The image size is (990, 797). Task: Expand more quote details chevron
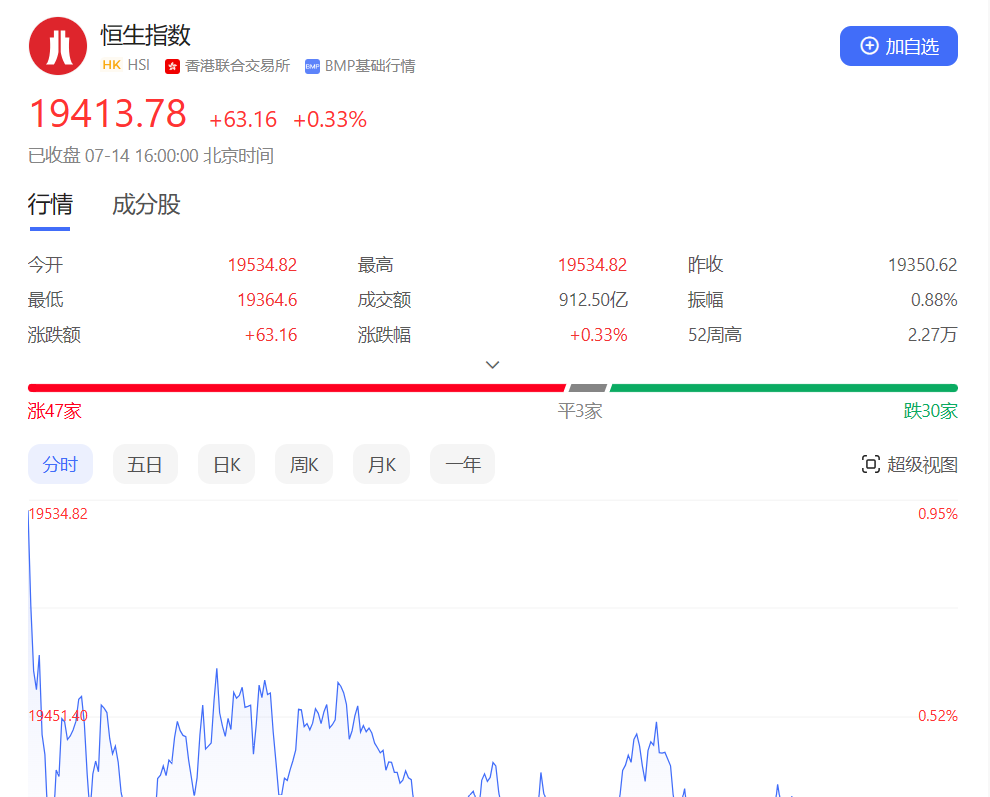click(x=492, y=364)
